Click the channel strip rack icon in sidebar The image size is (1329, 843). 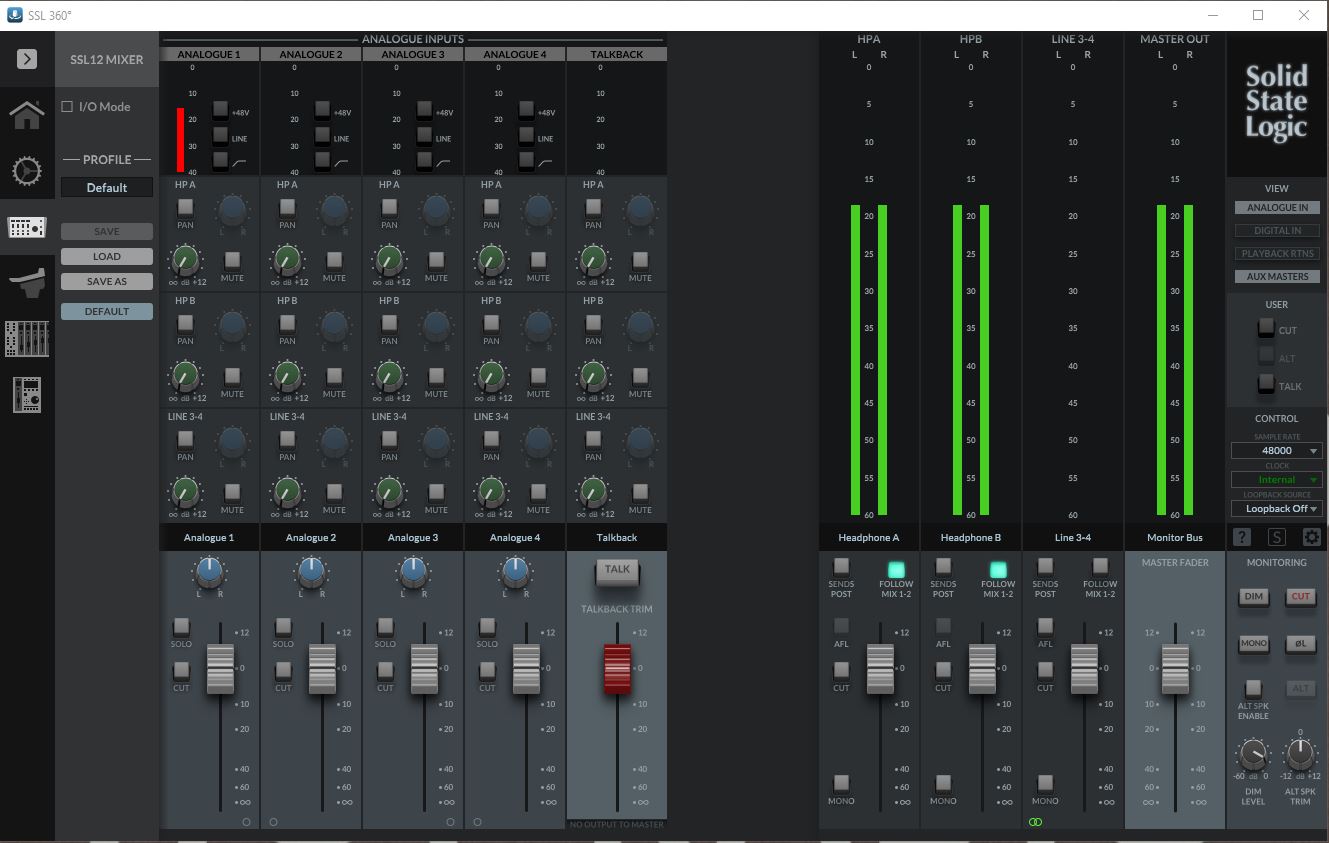27,395
